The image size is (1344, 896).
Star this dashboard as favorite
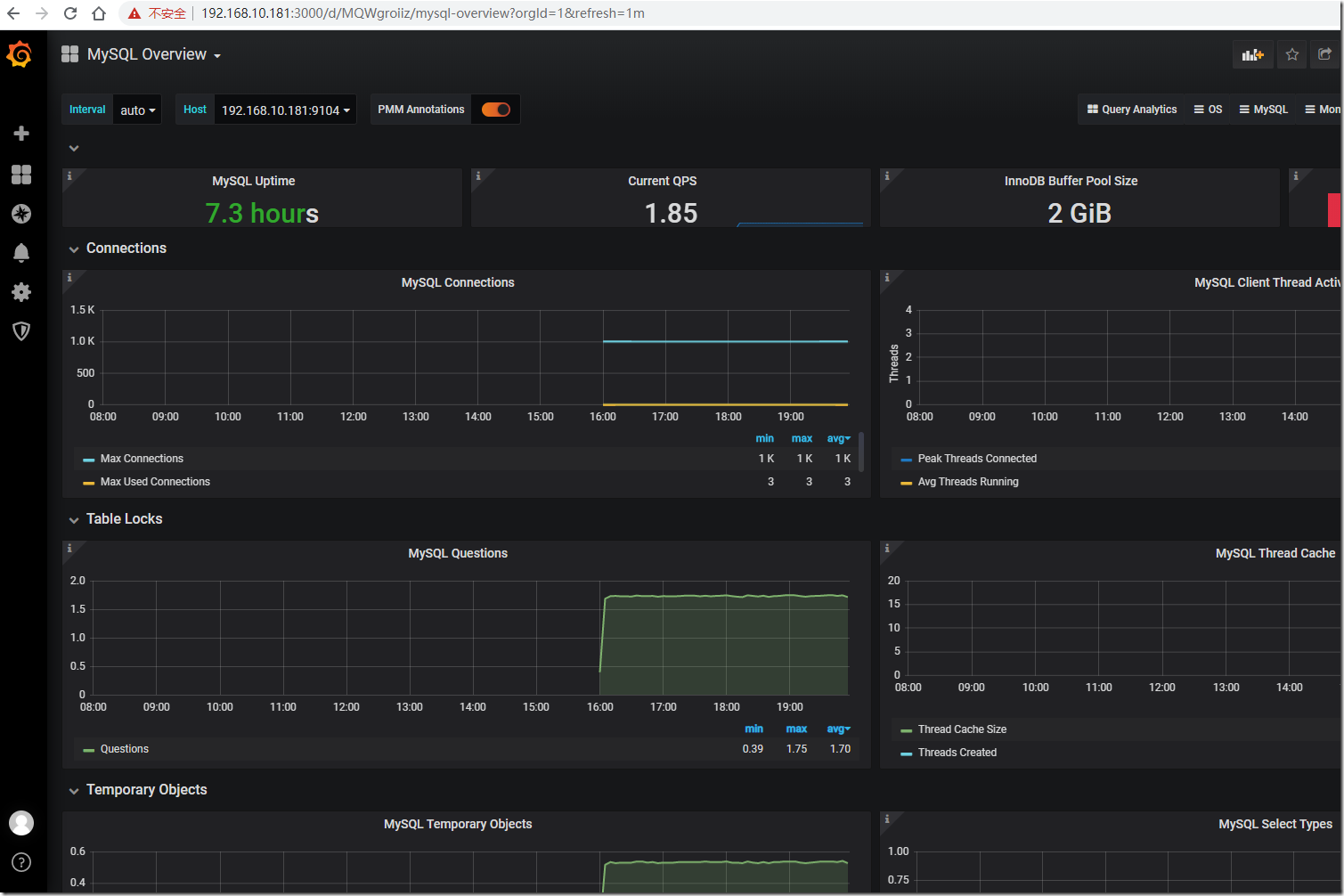click(1292, 54)
